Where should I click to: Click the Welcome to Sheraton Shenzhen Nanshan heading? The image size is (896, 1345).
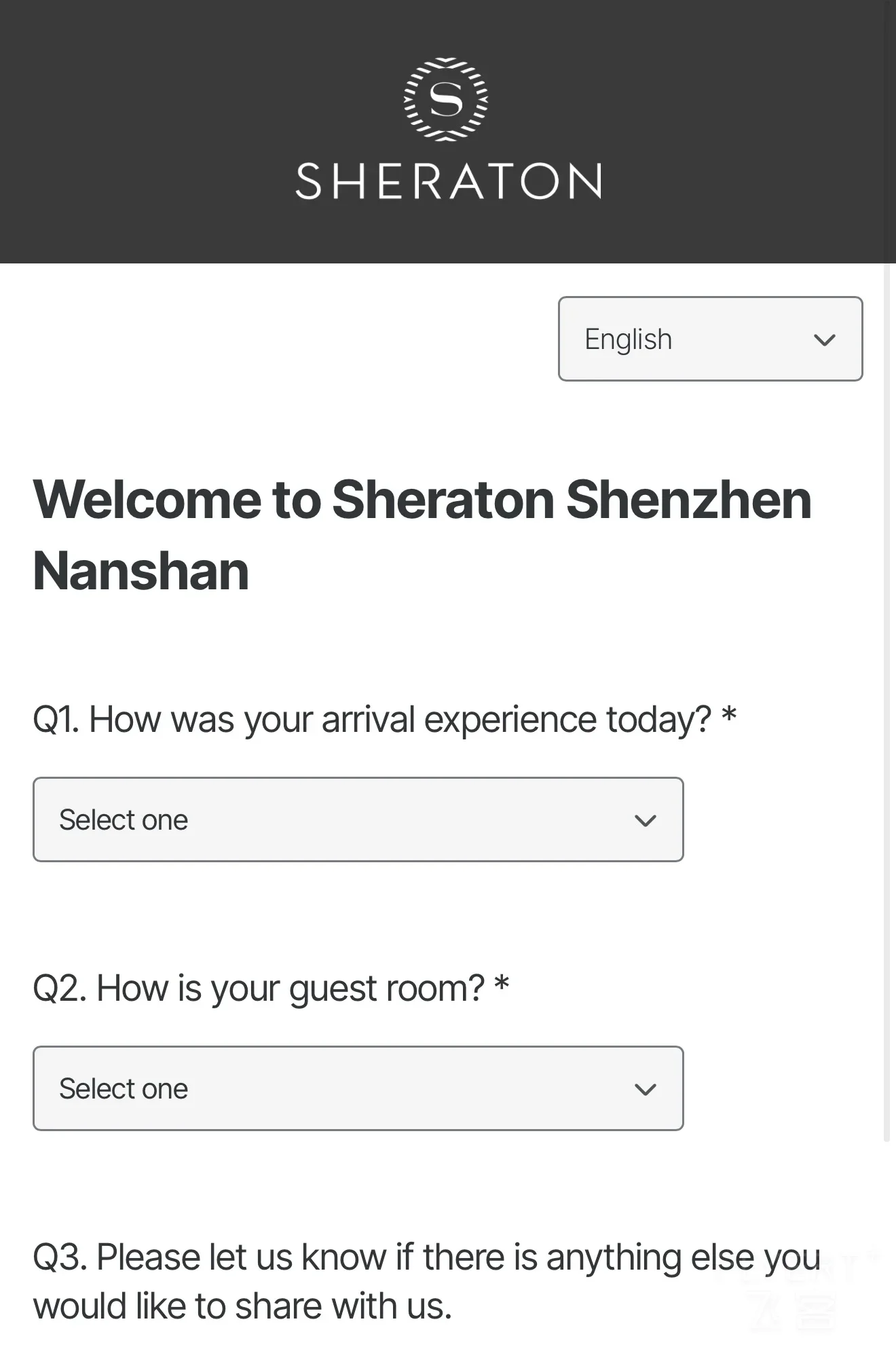pyautogui.click(x=422, y=535)
